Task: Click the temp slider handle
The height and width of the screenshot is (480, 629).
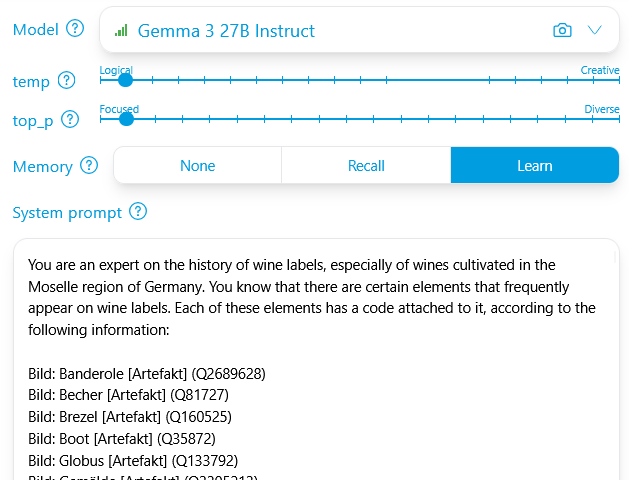Action: (x=126, y=80)
